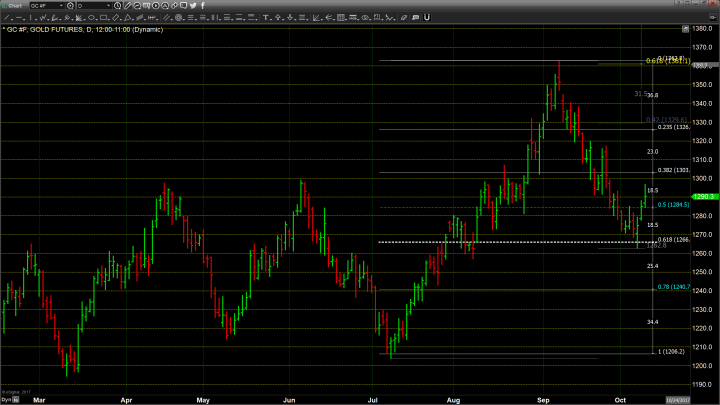Screen dimensions: 720x405
Task: Toggle the eye visibility icon in toolbar
Action: pyautogui.click(x=365, y=17)
